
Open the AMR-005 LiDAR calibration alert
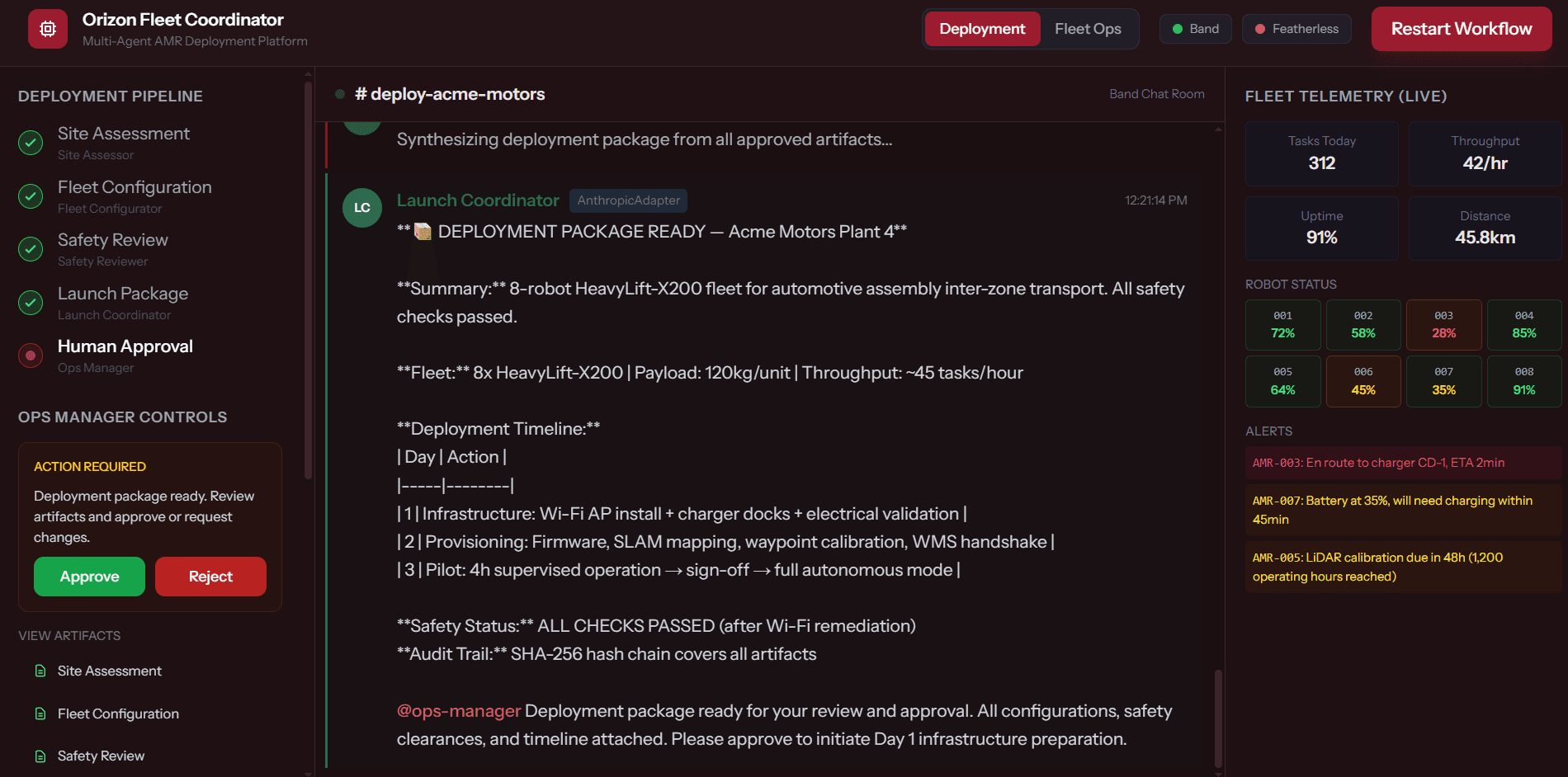click(1403, 567)
